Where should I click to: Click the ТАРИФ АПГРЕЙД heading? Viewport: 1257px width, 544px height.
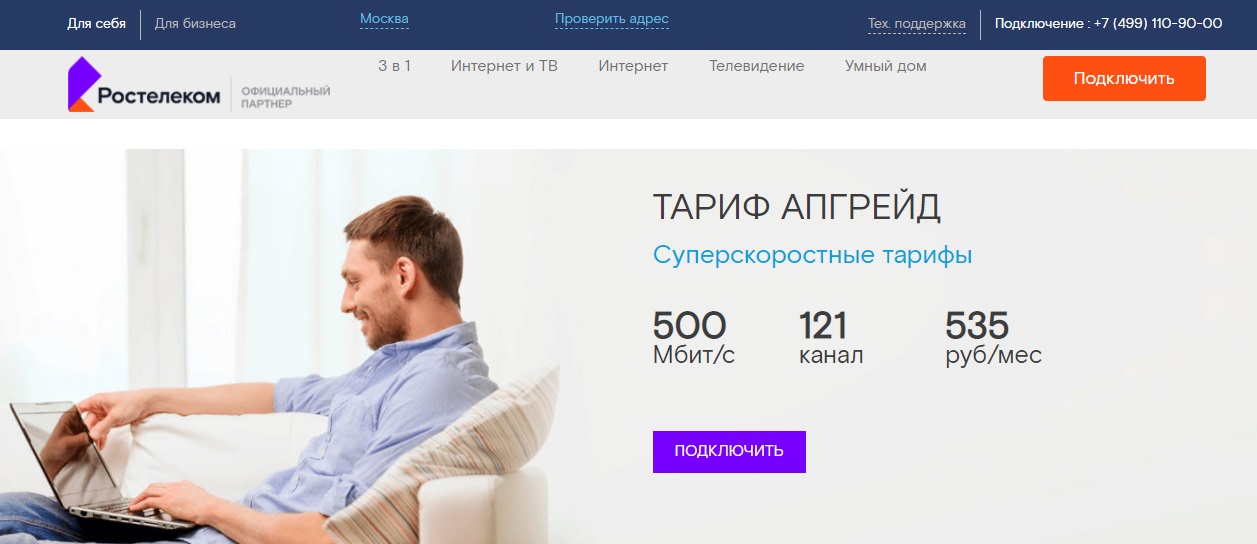[797, 208]
